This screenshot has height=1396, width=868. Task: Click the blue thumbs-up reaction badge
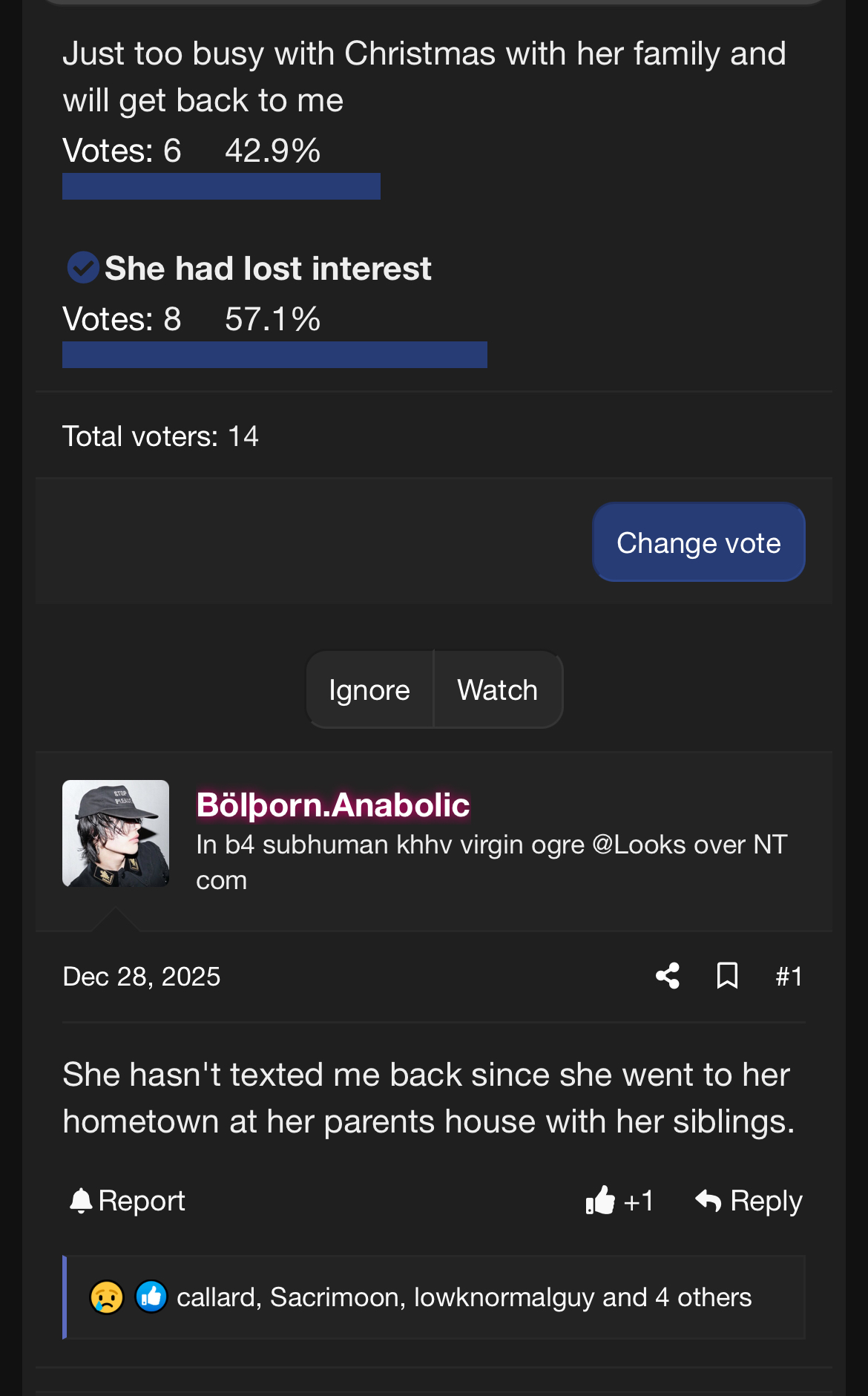point(151,1297)
